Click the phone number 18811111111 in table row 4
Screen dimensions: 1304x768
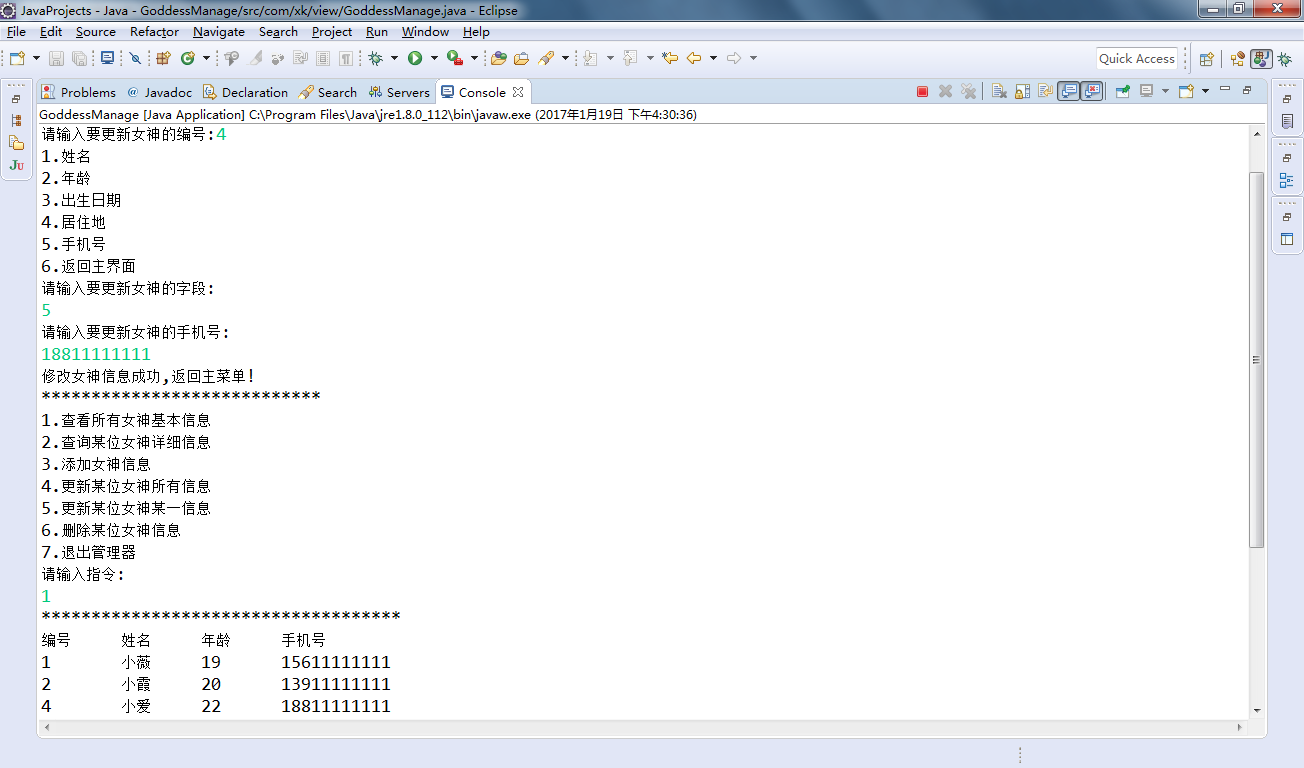(x=336, y=706)
